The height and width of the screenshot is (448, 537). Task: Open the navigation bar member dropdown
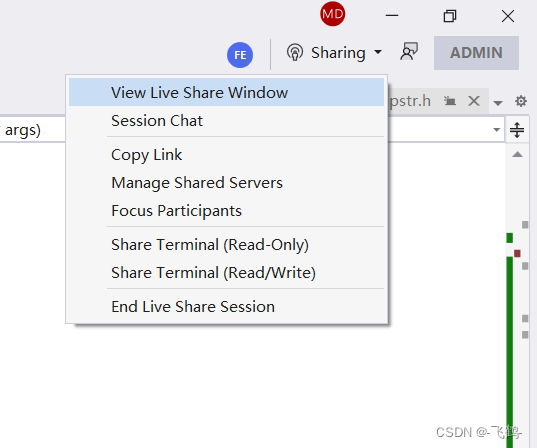(496, 129)
